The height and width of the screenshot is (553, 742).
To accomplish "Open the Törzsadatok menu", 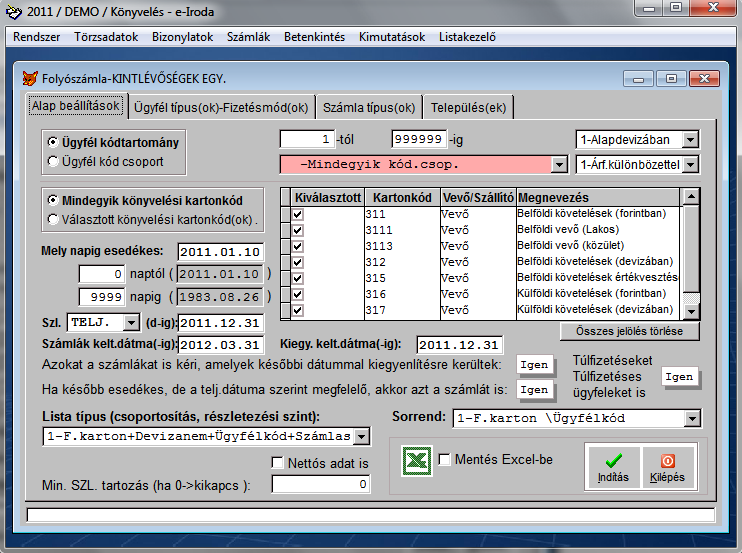I will tap(107, 36).
